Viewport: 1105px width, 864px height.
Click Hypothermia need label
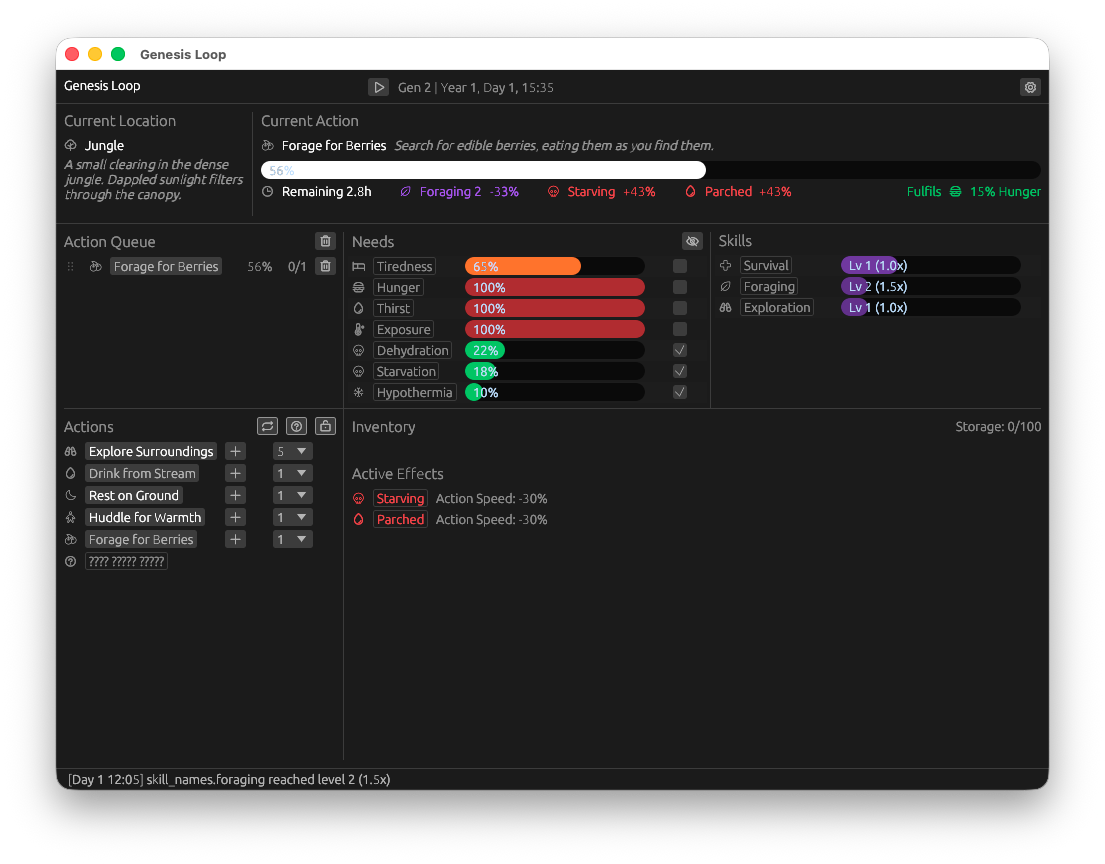point(414,393)
